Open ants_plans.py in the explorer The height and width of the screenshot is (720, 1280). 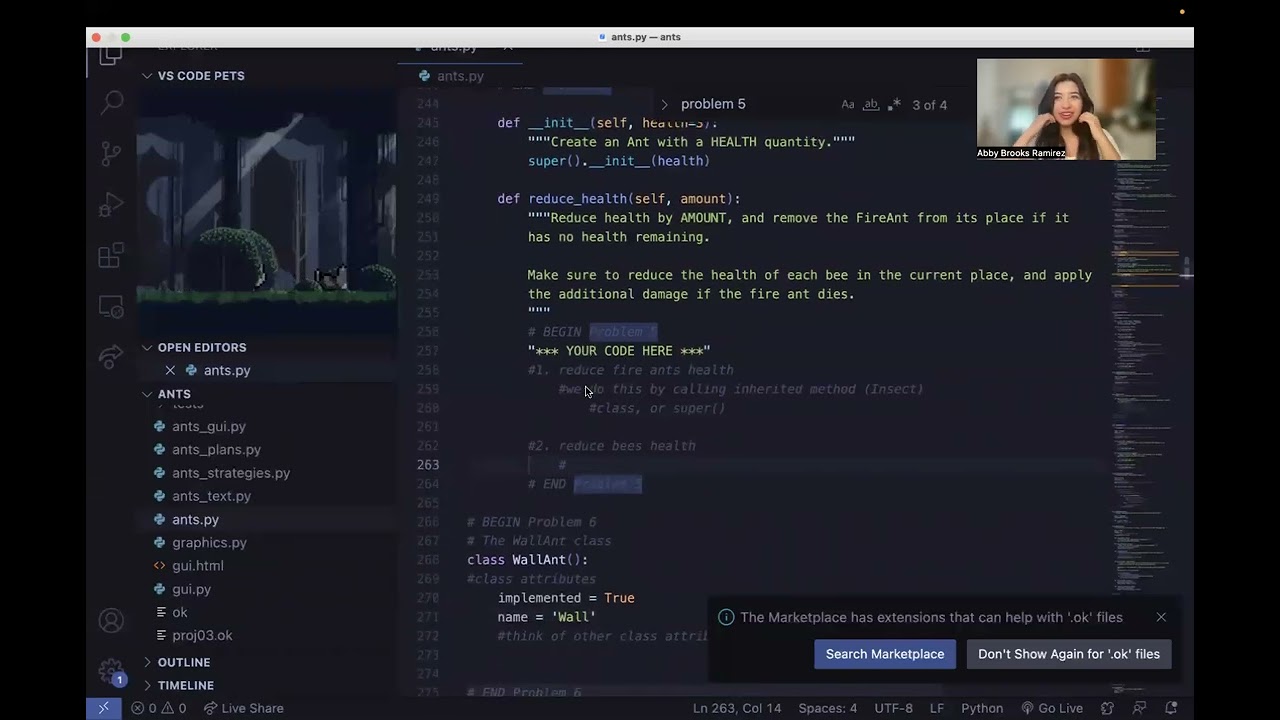click(x=216, y=450)
